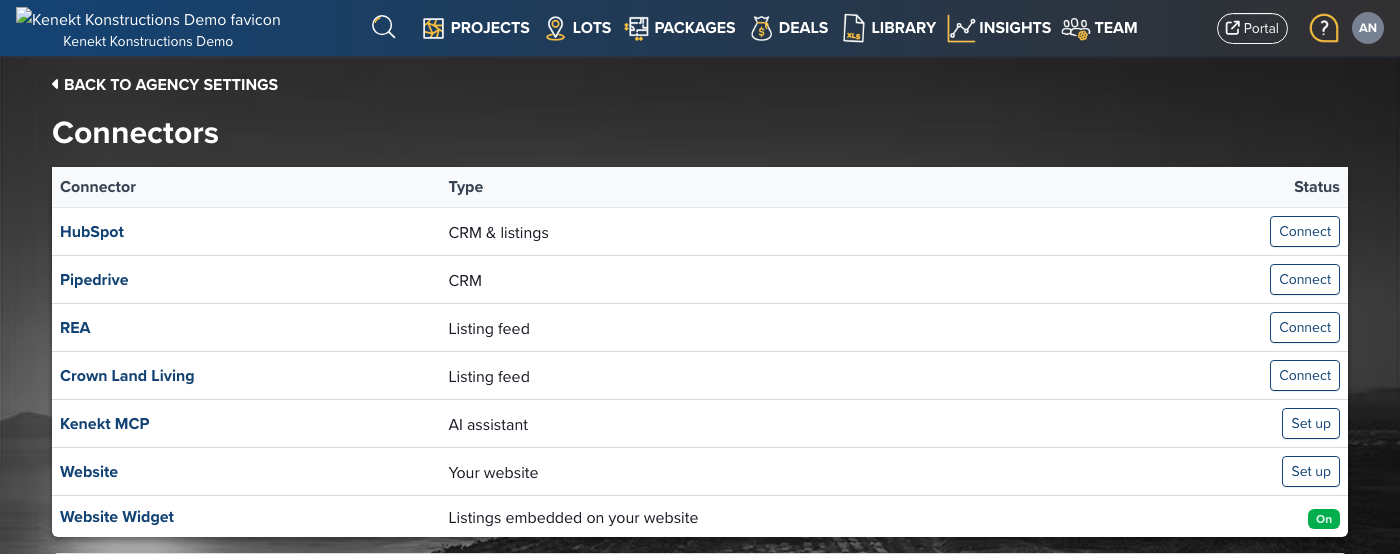This screenshot has height=554, width=1400.
Task: Click Kenekt Konstructions Demo site name
Action: [x=148, y=42]
